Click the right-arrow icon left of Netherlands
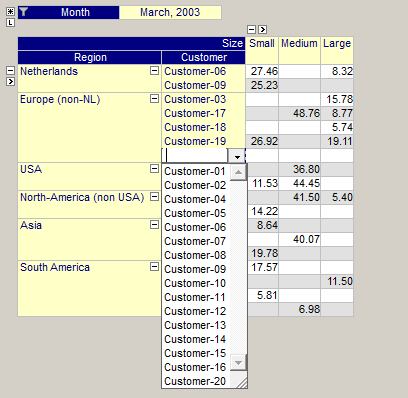 (10, 81)
